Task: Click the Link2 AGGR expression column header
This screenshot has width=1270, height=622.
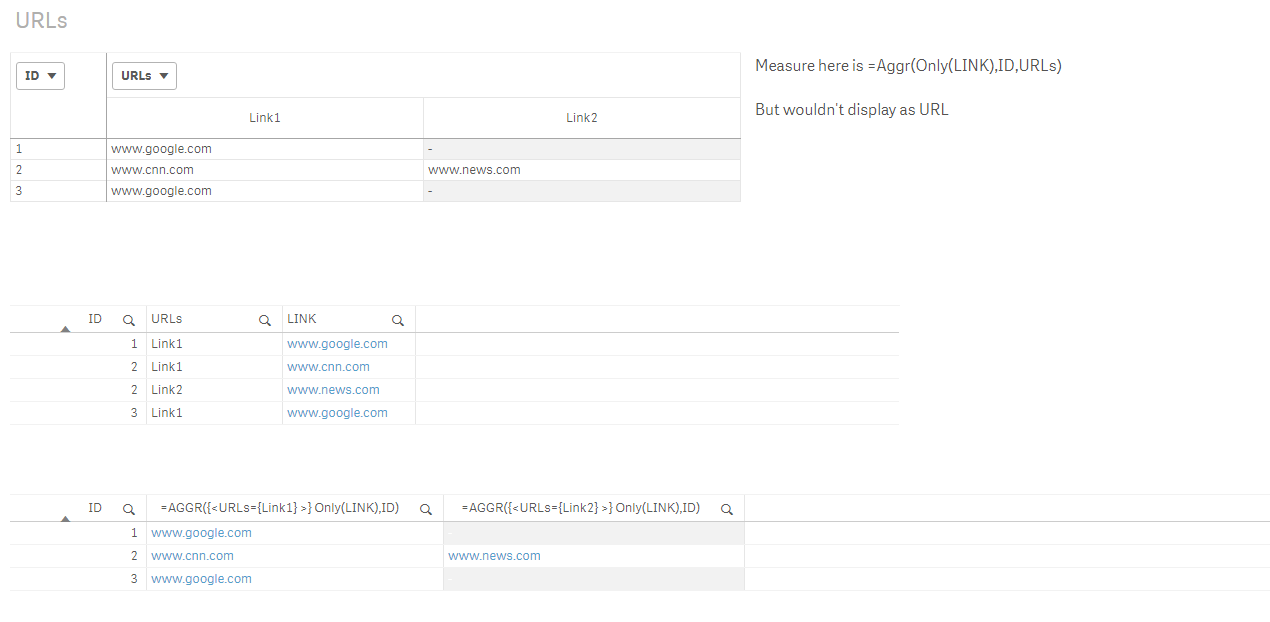Action: coord(581,508)
